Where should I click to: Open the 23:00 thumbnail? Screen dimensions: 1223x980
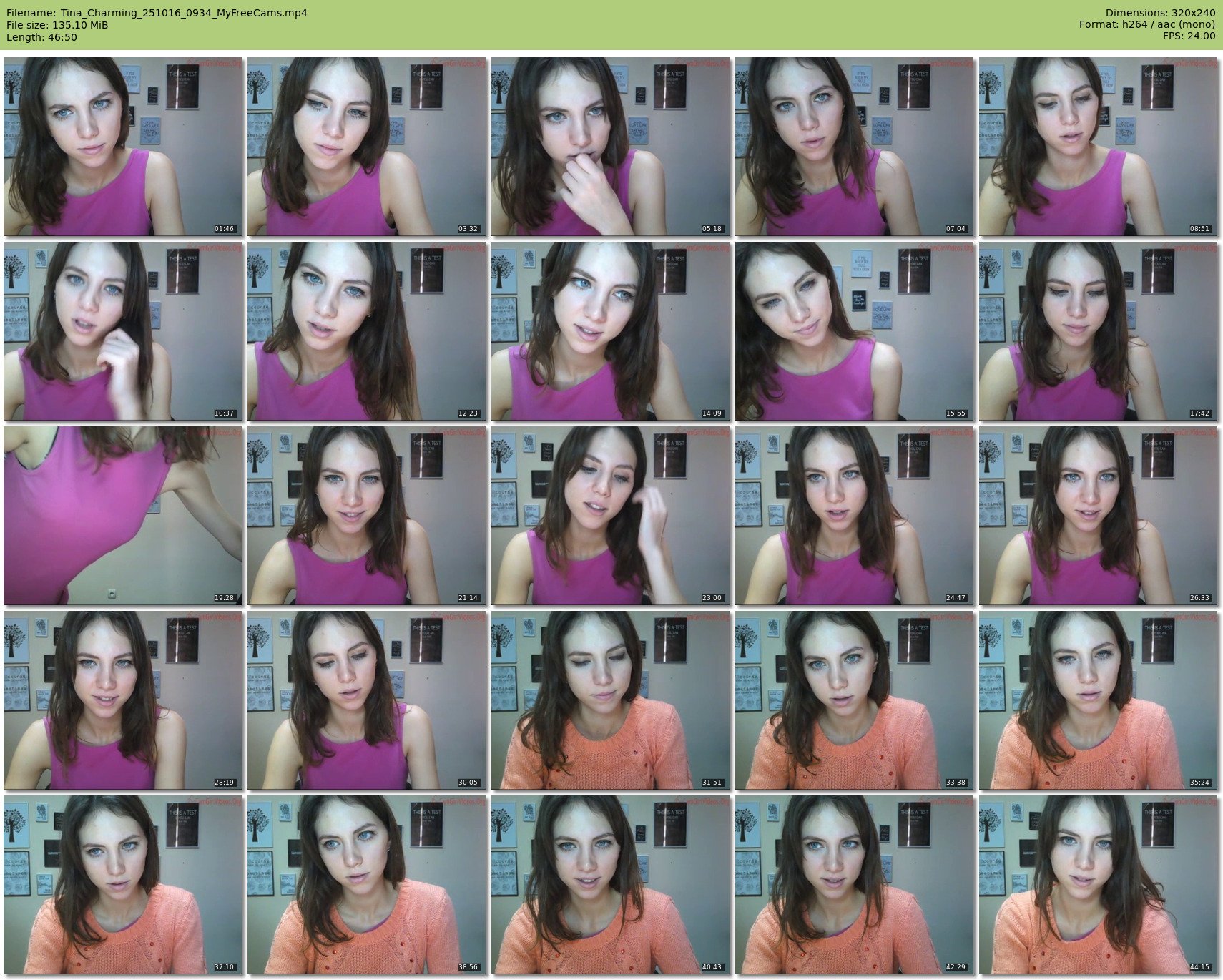point(611,516)
